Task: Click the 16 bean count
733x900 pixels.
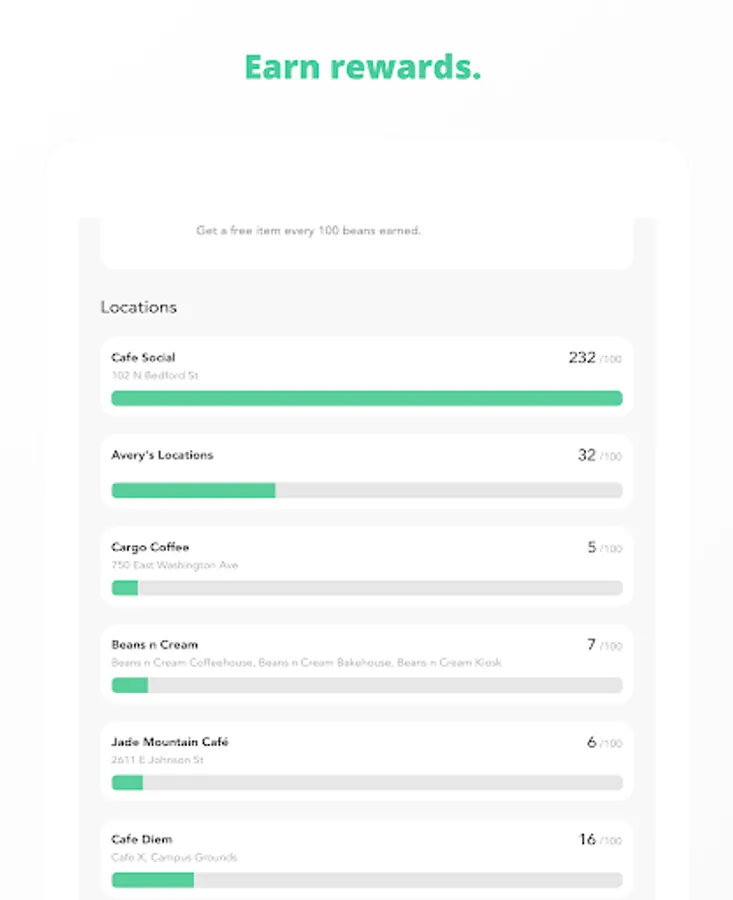Action: point(587,839)
